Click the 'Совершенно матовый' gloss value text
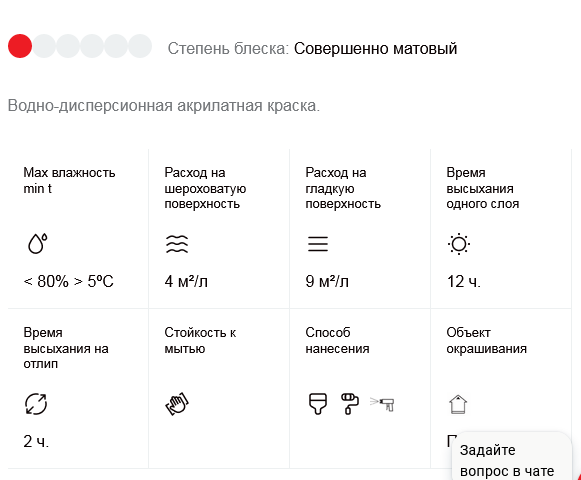581x480 pixels. pyautogui.click(x=375, y=49)
